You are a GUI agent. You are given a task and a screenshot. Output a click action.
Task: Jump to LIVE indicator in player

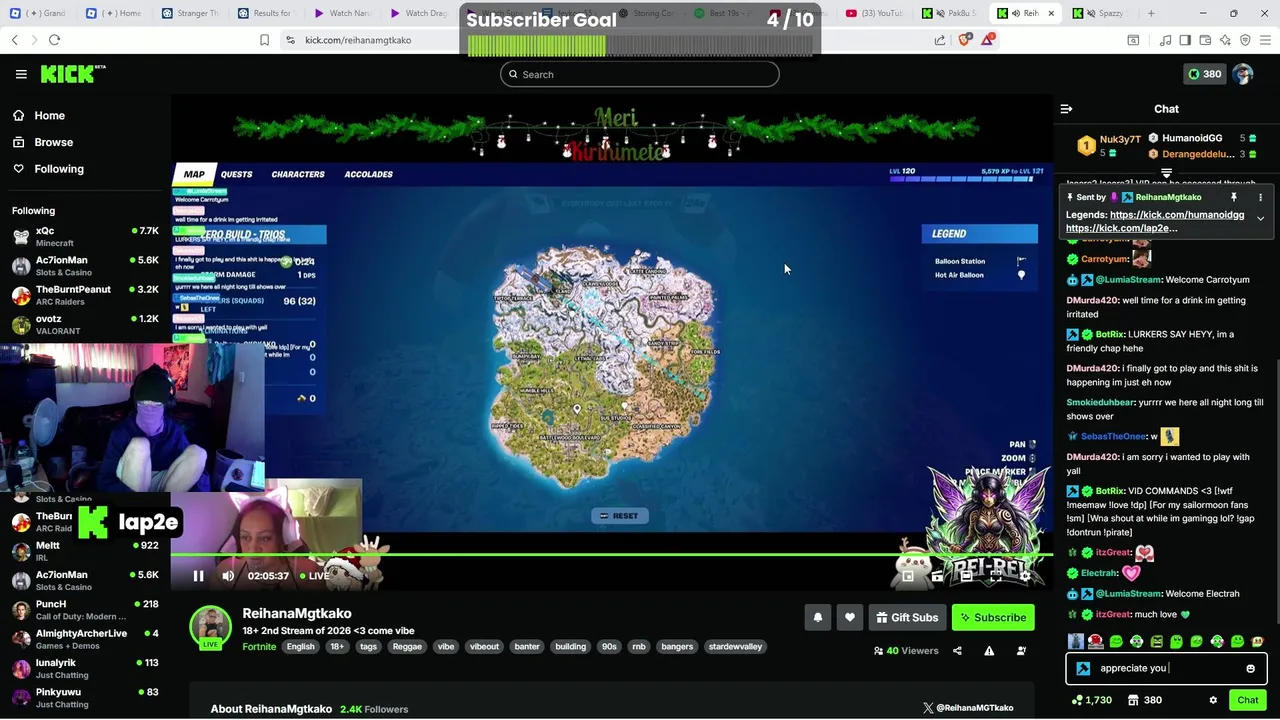315,576
